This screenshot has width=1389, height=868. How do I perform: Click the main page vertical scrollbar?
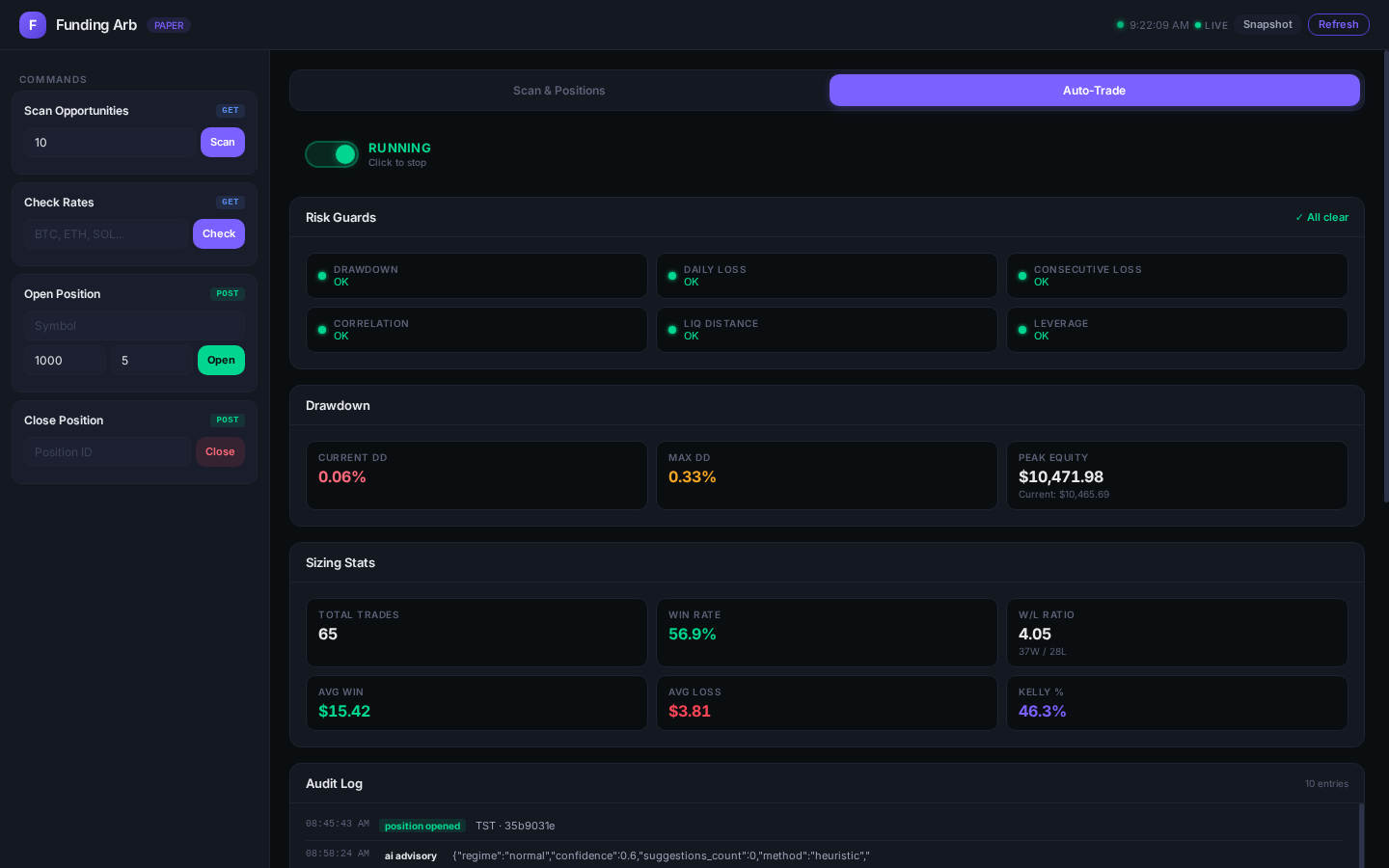(x=1386, y=276)
